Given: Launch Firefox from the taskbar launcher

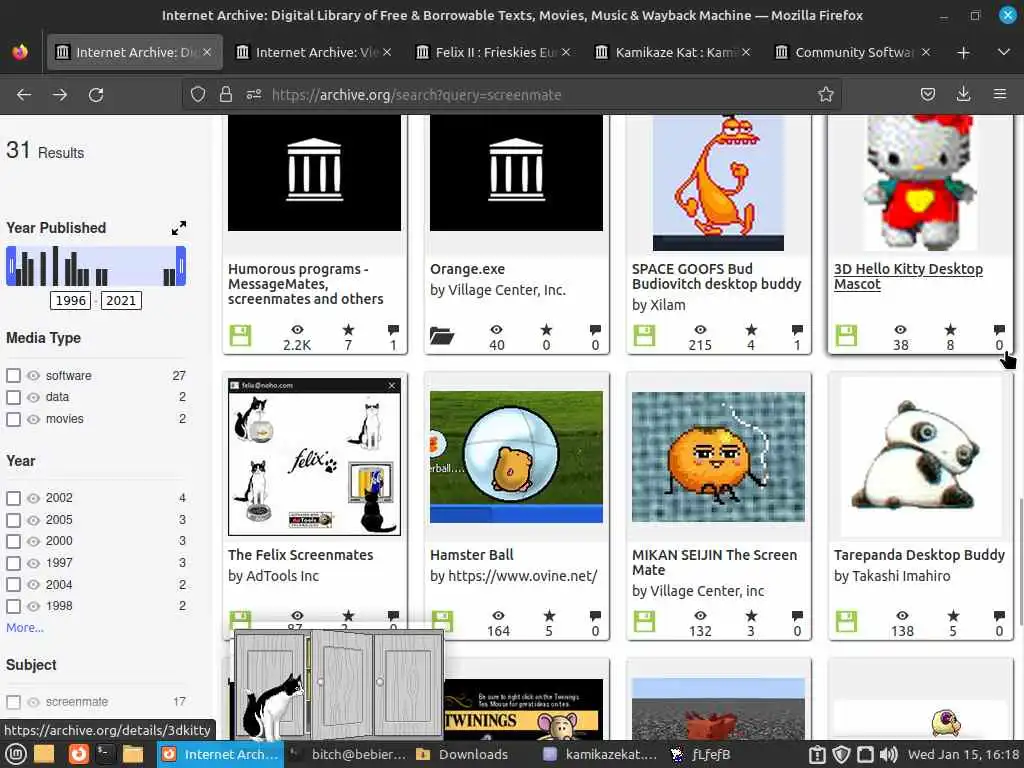Looking at the screenshot, I should (78, 754).
